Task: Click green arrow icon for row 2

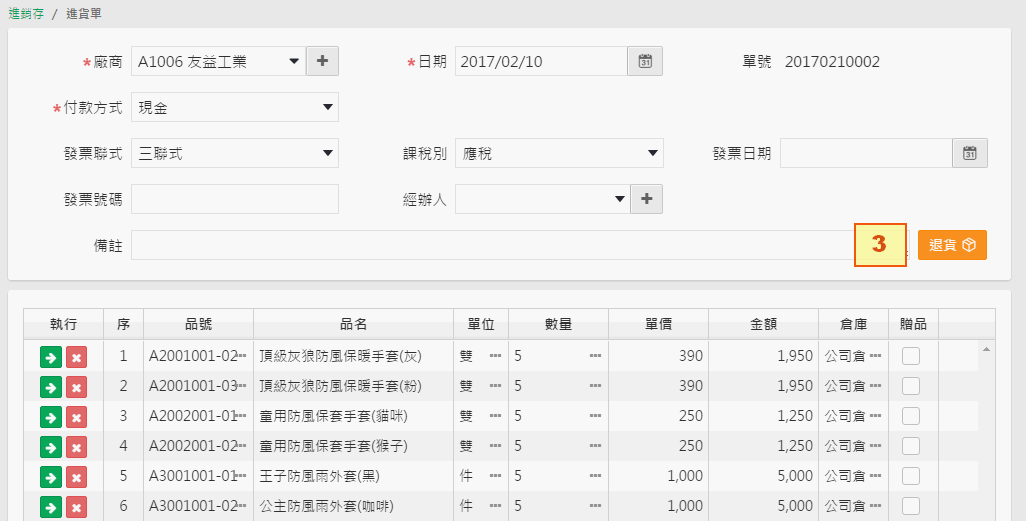Action: coord(50,387)
